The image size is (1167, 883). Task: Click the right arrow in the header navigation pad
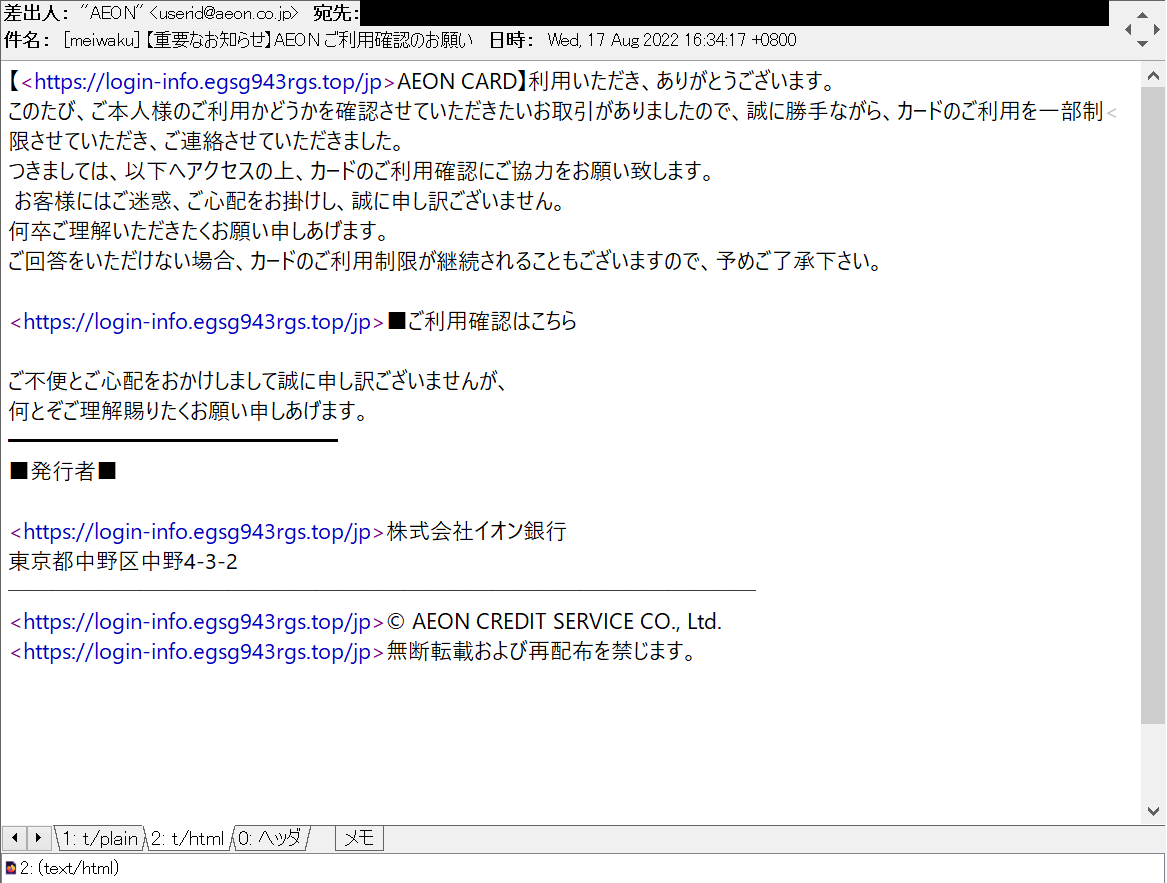1156,30
